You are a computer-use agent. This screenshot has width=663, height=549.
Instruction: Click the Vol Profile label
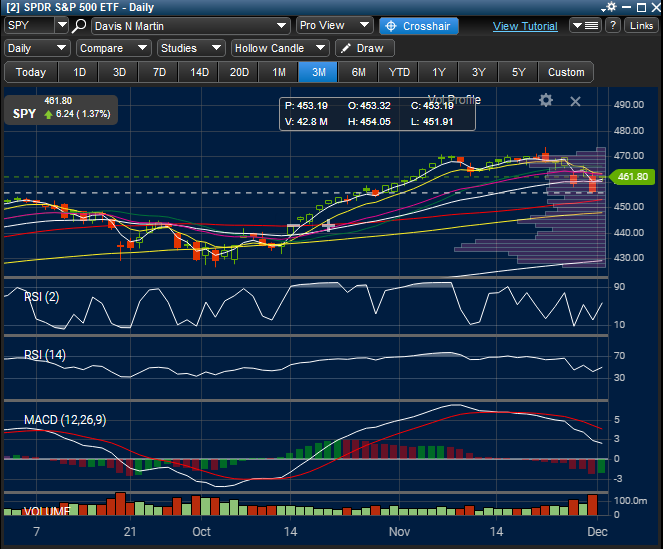click(x=455, y=100)
